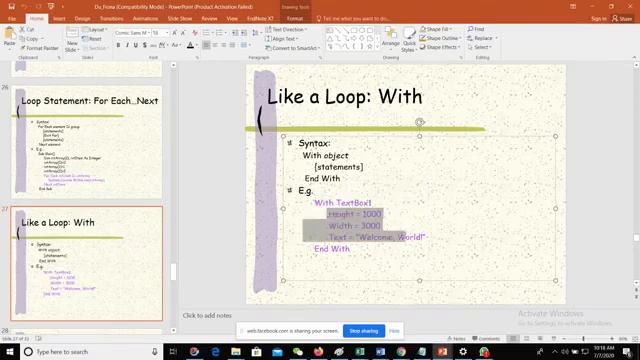Click Windows search box 'Type here to search'

91,351
